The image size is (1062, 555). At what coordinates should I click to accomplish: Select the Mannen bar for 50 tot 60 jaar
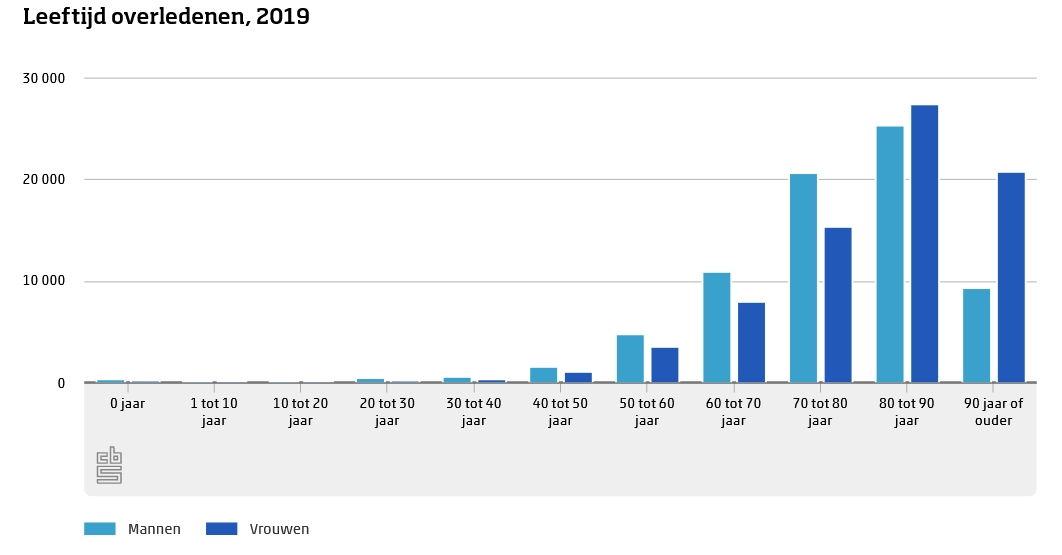[x=630, y=358]
